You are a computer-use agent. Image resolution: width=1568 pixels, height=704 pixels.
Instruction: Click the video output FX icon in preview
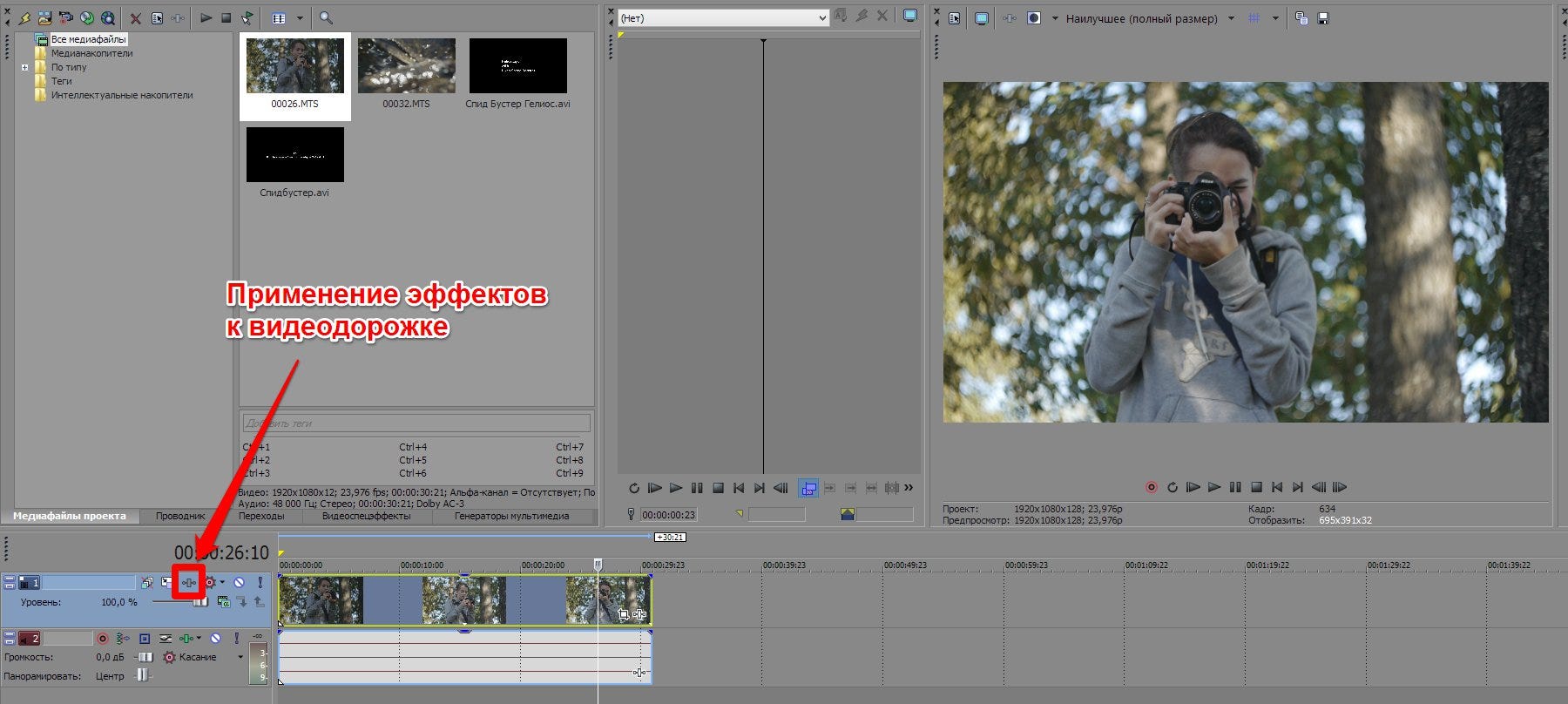1010,18
